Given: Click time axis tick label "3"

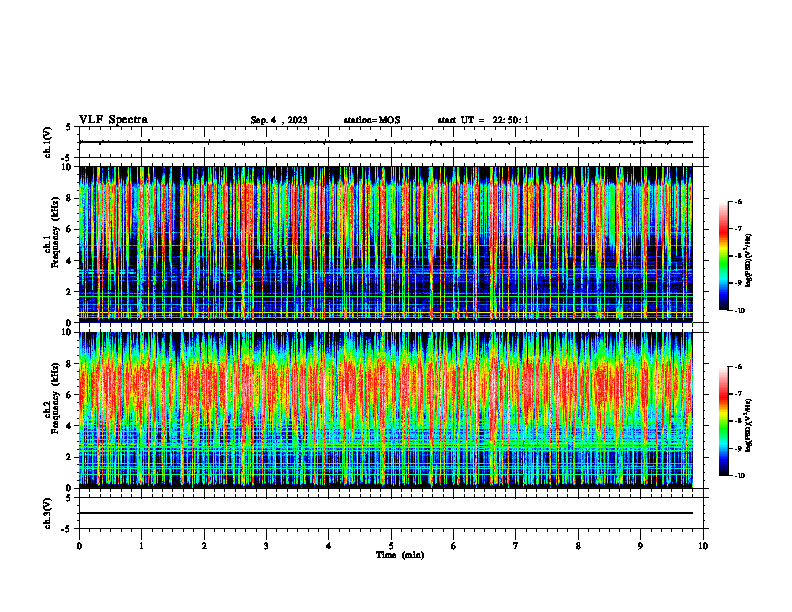Looking at the screenshot, I should [266, 546].
